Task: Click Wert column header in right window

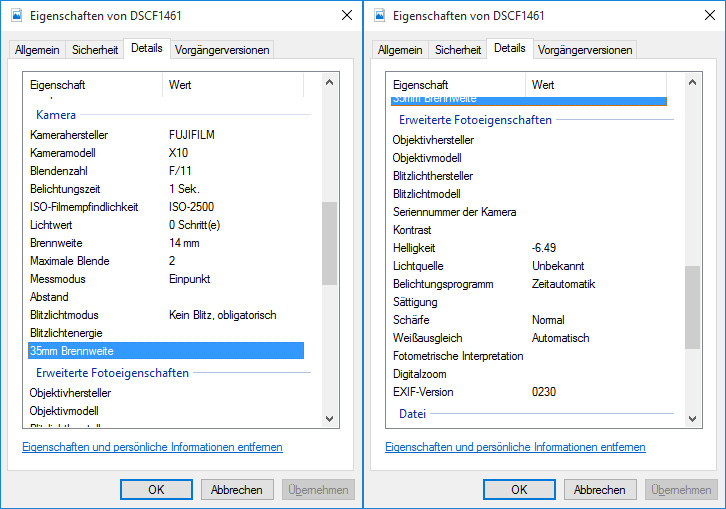Action: click(596, 85)
